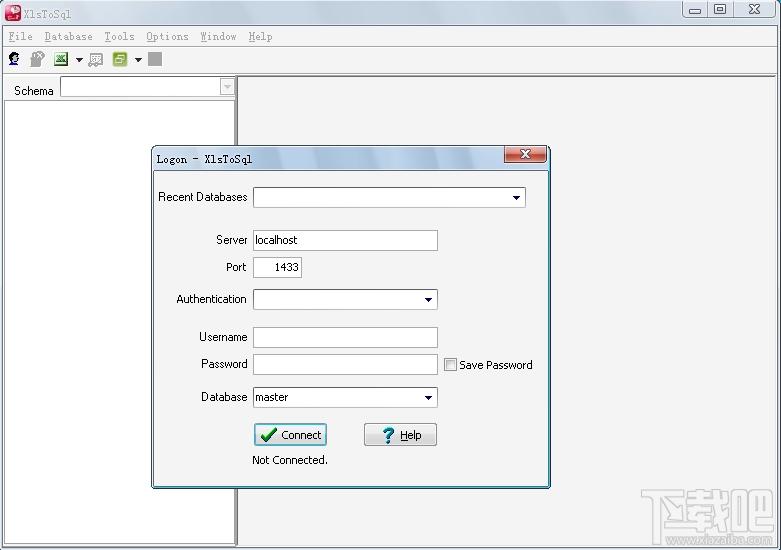Viewport: 781px width, 550px height.
Task: Click the logon user head icon
Action: click(x=14, y=59)
